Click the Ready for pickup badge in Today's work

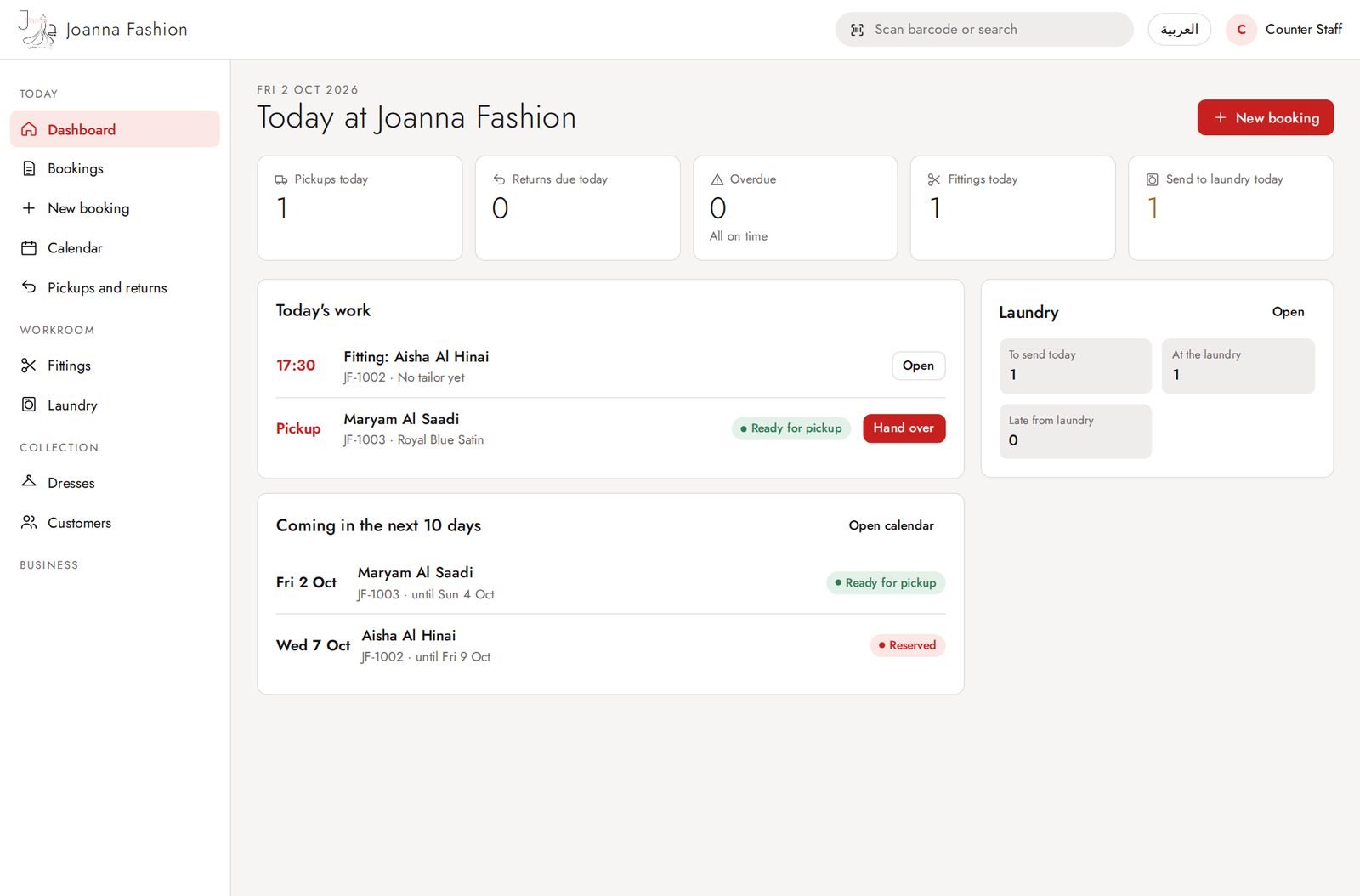pyautogui.click(x=790, y=428)
